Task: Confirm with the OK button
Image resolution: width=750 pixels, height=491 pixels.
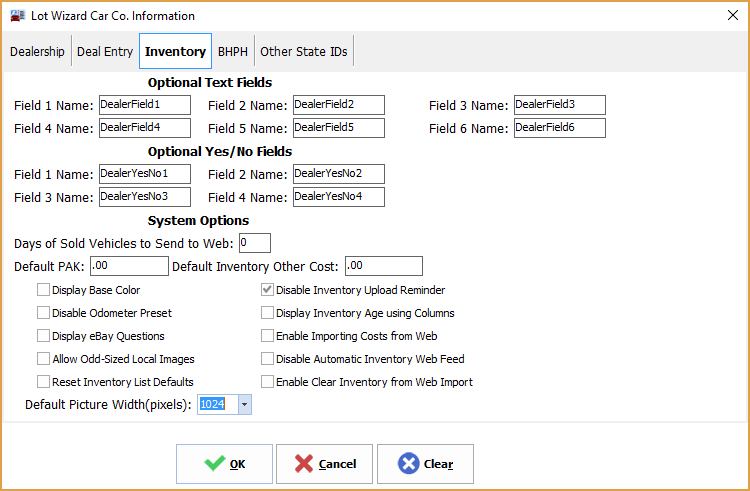Action: (224, 464)
